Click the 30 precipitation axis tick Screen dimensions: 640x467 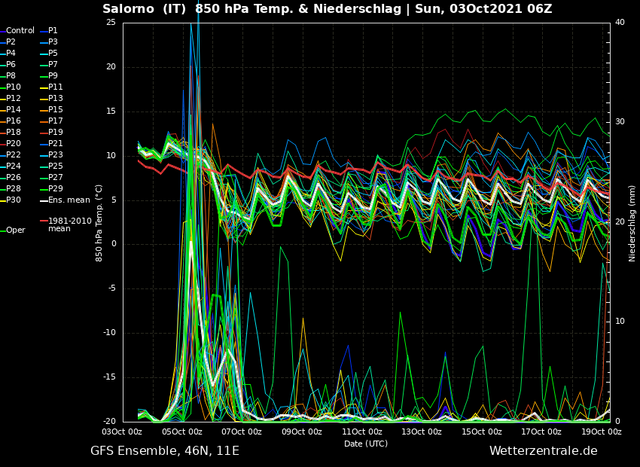pos(620,122)
